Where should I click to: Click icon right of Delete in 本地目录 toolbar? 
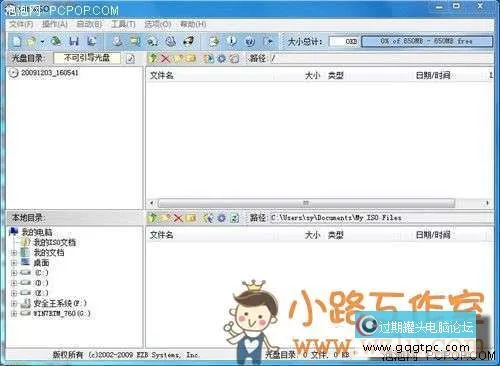[x=191, y=218]
